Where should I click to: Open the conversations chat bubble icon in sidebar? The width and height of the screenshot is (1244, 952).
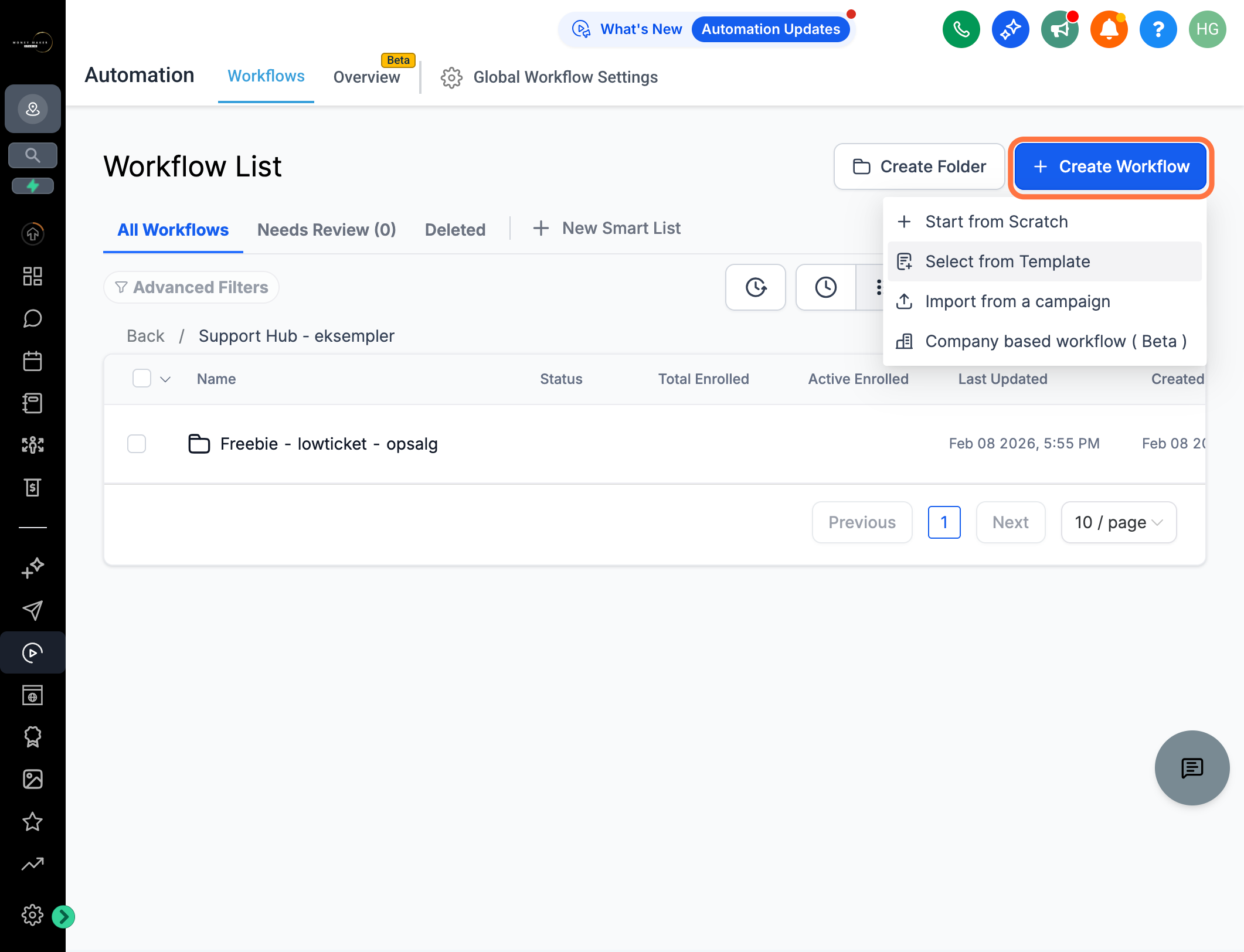coord(33,318)
